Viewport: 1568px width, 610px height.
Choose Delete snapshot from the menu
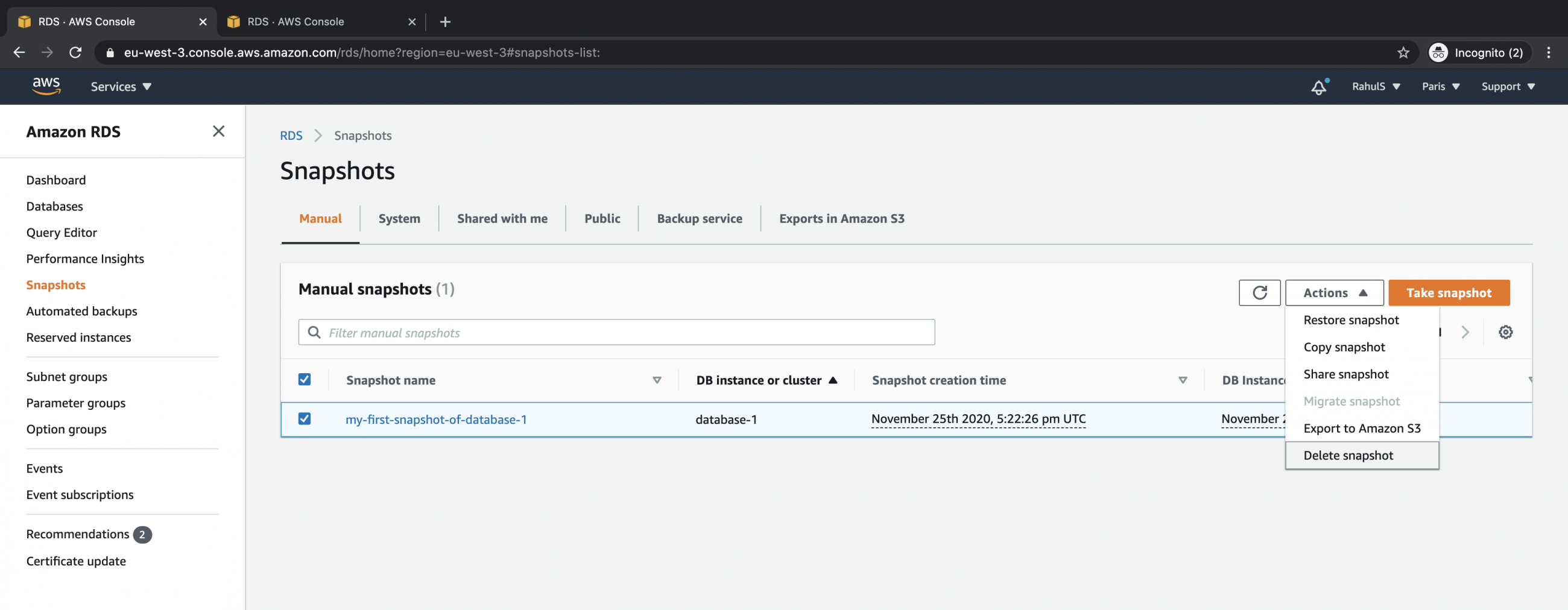pyautogui.click(x=1348, y=455)
